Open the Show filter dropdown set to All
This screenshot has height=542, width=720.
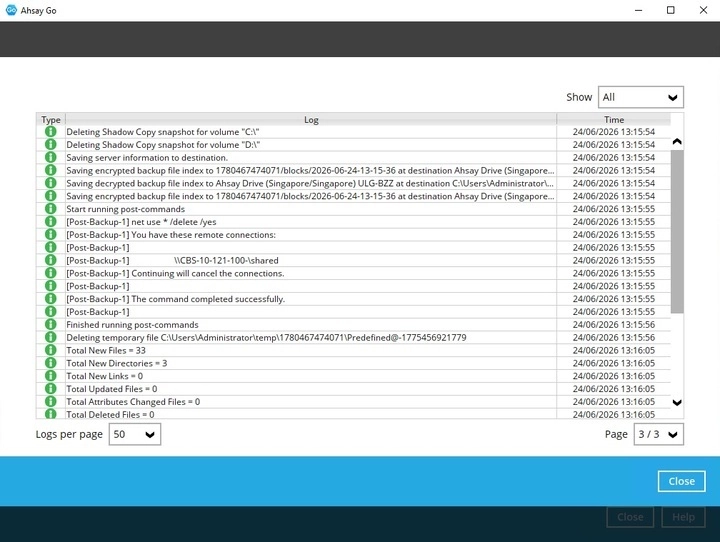coord(641,97)
